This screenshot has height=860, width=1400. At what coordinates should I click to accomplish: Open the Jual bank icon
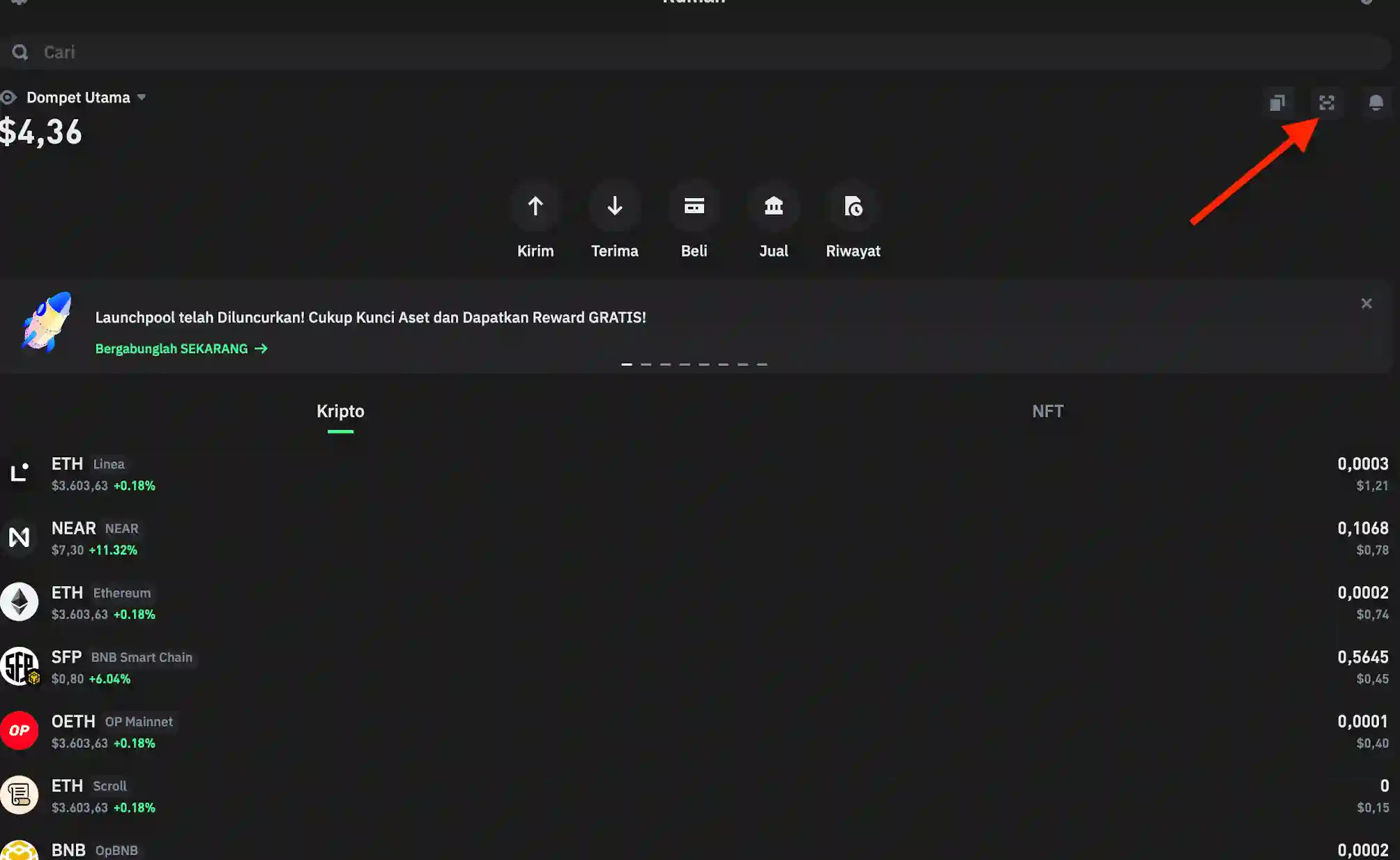(773, 206)
